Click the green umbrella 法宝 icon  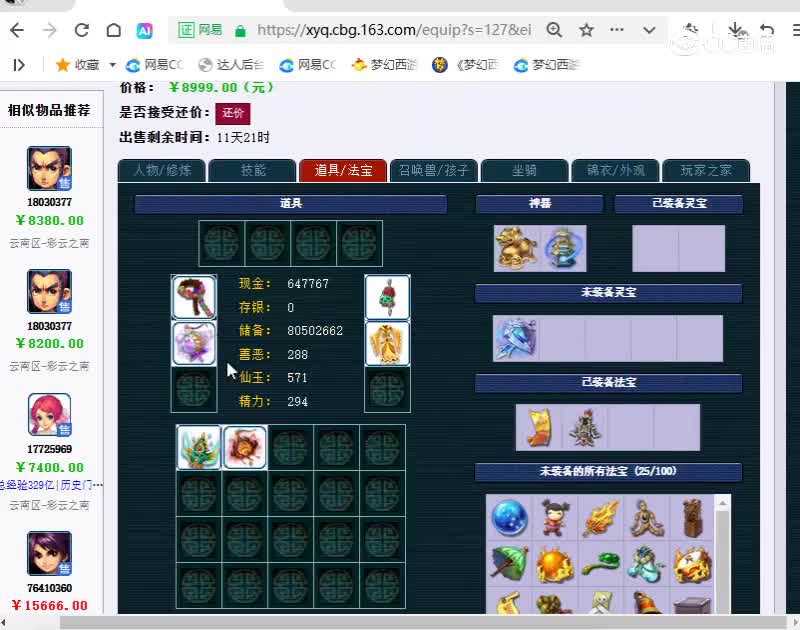[x=509, y=564]
